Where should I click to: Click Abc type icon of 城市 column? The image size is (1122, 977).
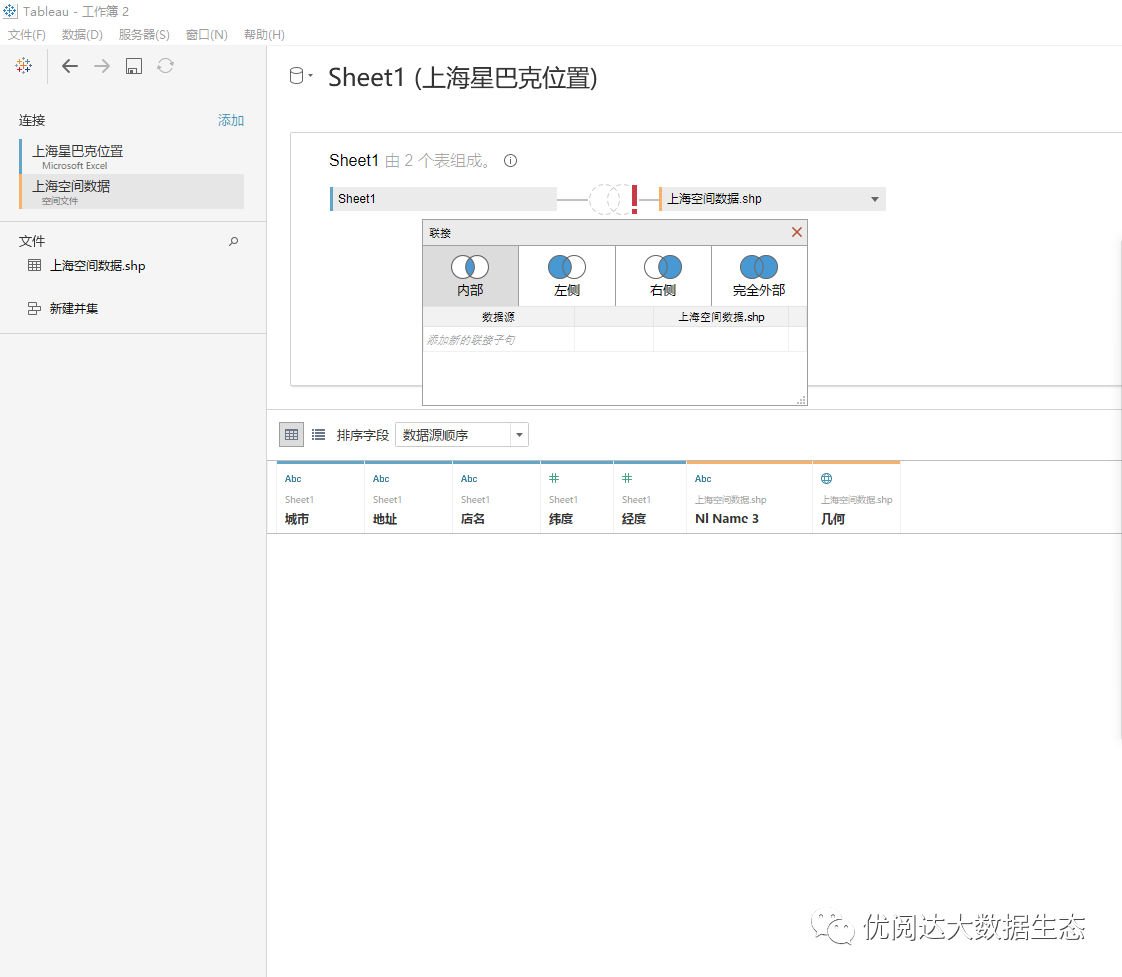pos(293,479)
